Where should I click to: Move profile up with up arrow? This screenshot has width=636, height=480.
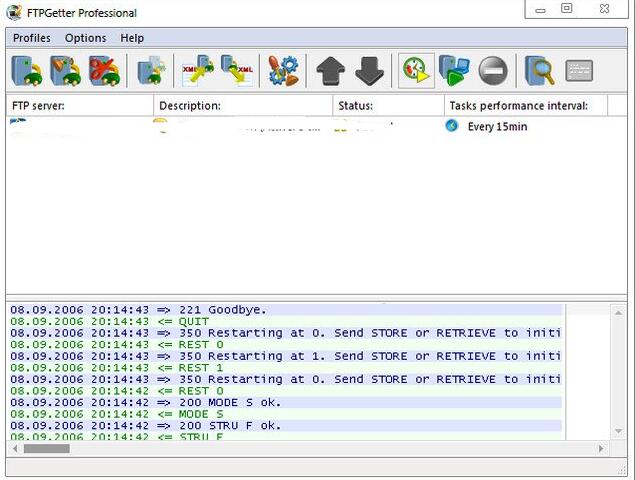pos(331,71)
